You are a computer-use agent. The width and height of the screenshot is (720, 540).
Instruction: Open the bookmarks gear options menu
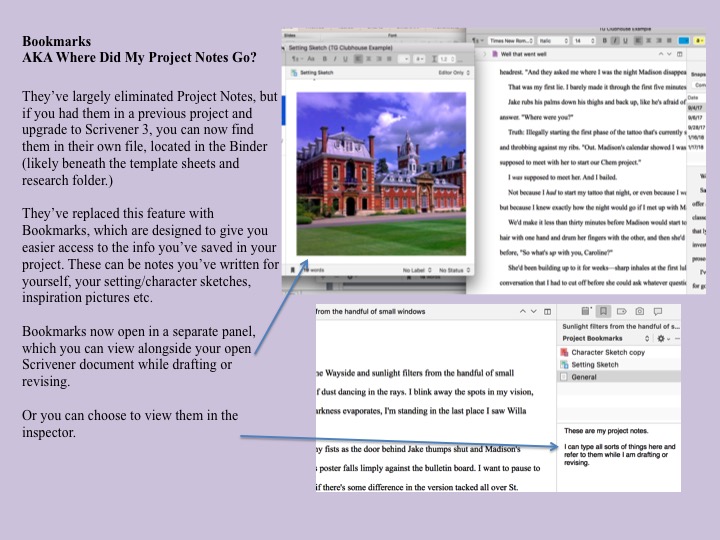663,338
